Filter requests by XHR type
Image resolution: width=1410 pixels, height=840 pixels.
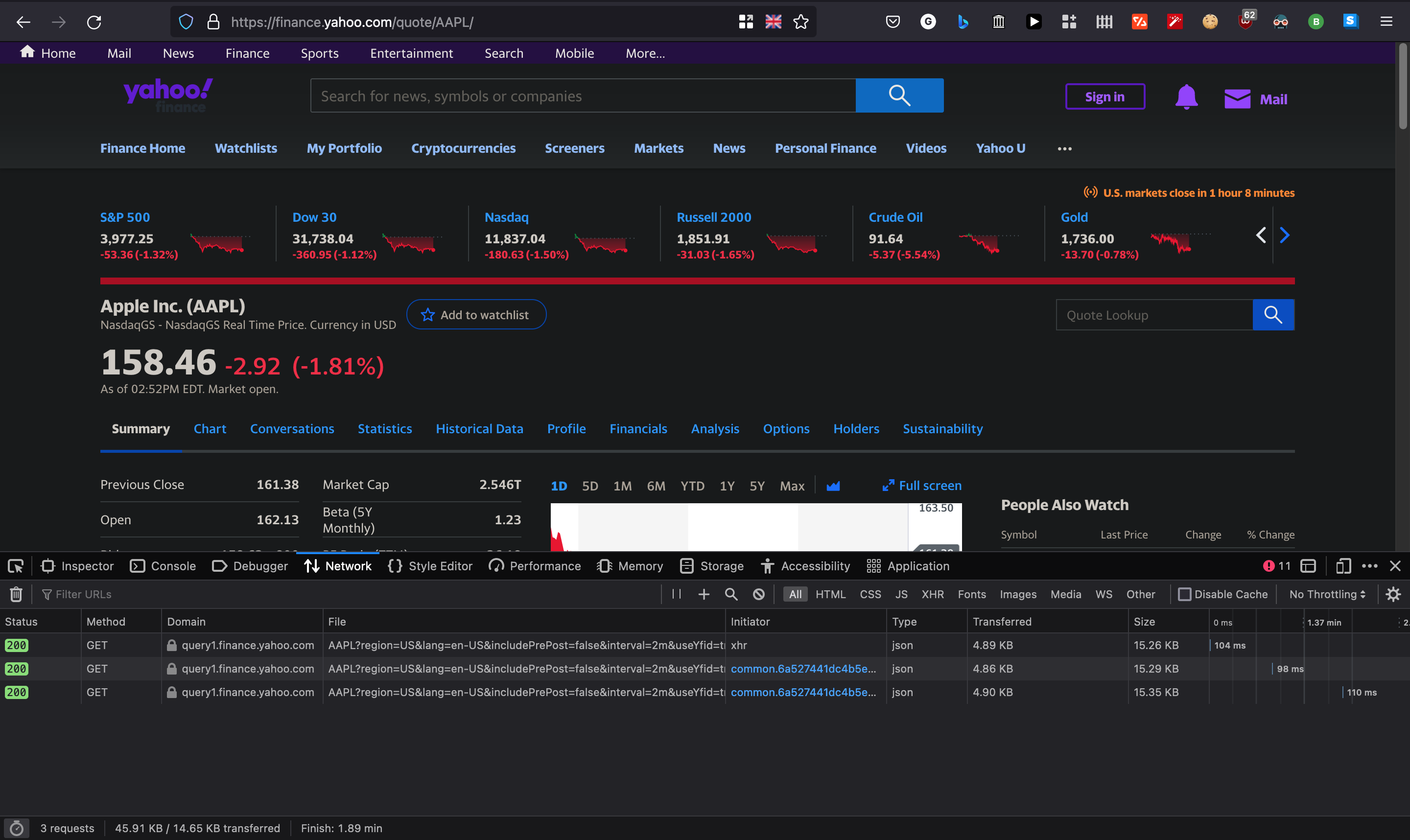click(x=932, y=594)
